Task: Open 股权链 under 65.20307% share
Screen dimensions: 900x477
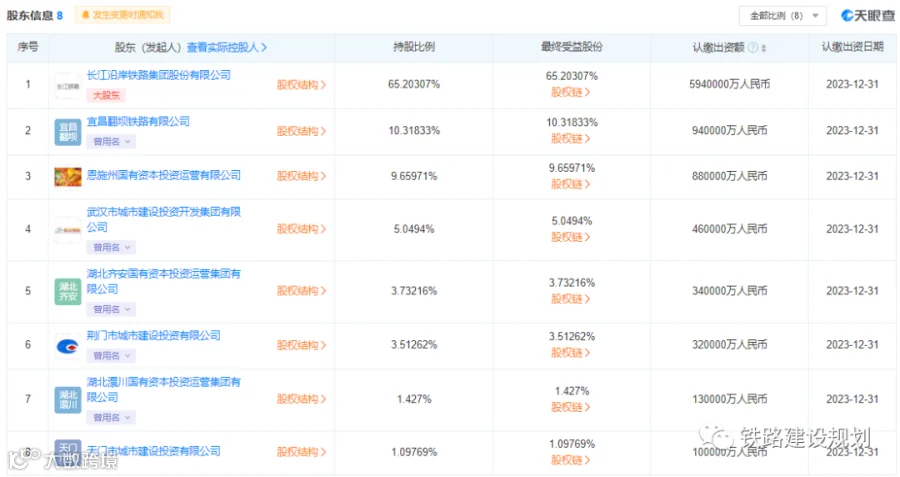Action: pyautogui.click(x=571, y=92)
